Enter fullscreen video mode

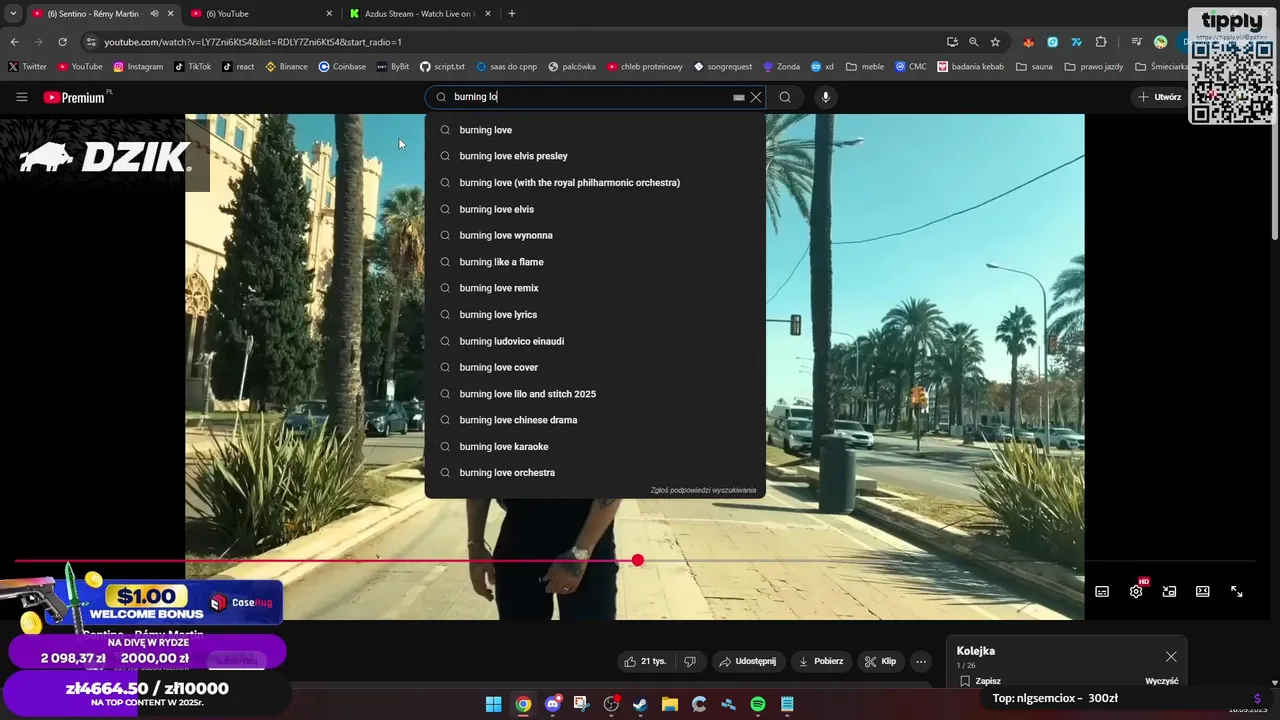[1237, 591]
